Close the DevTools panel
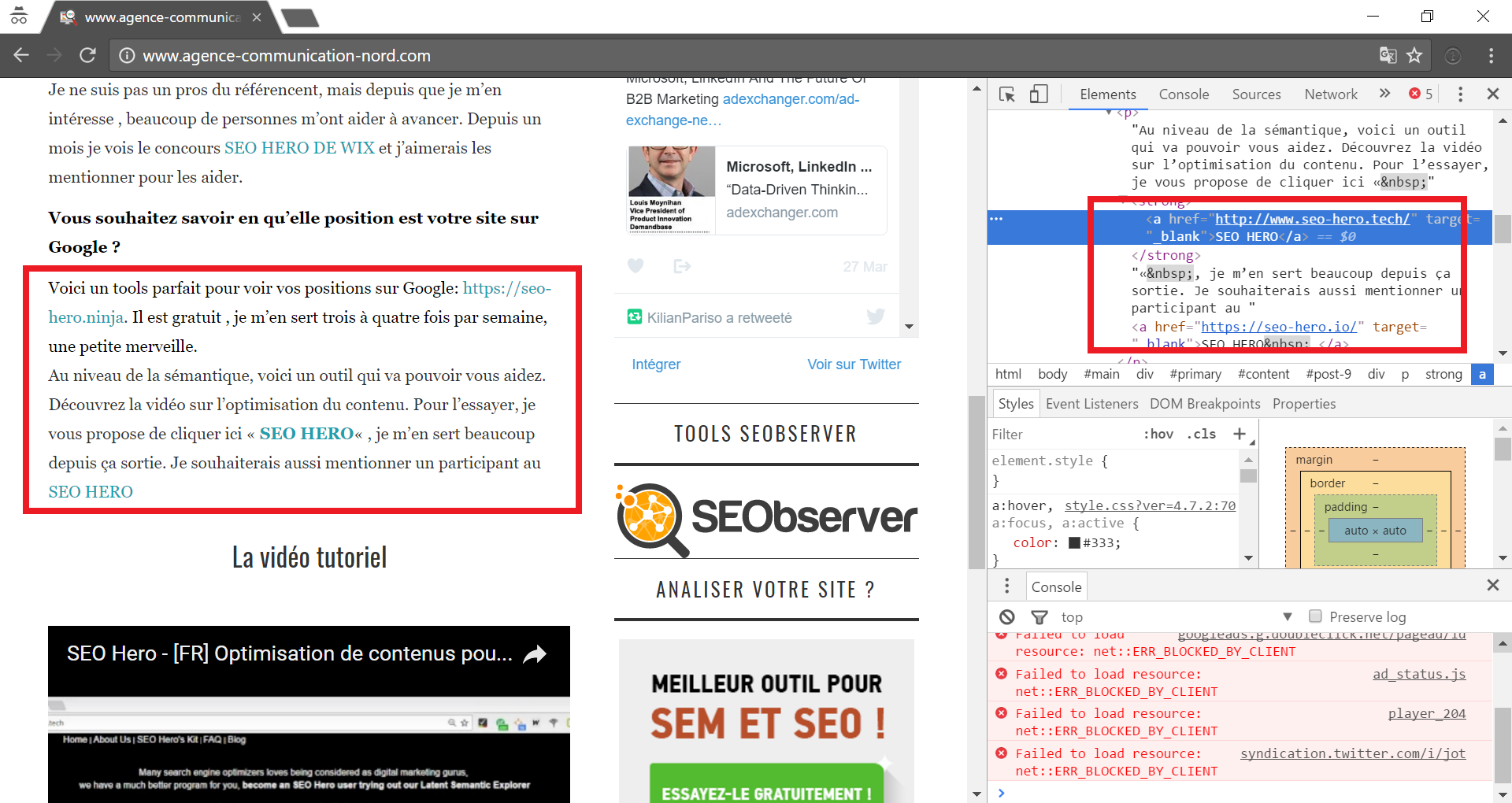 1492,94
